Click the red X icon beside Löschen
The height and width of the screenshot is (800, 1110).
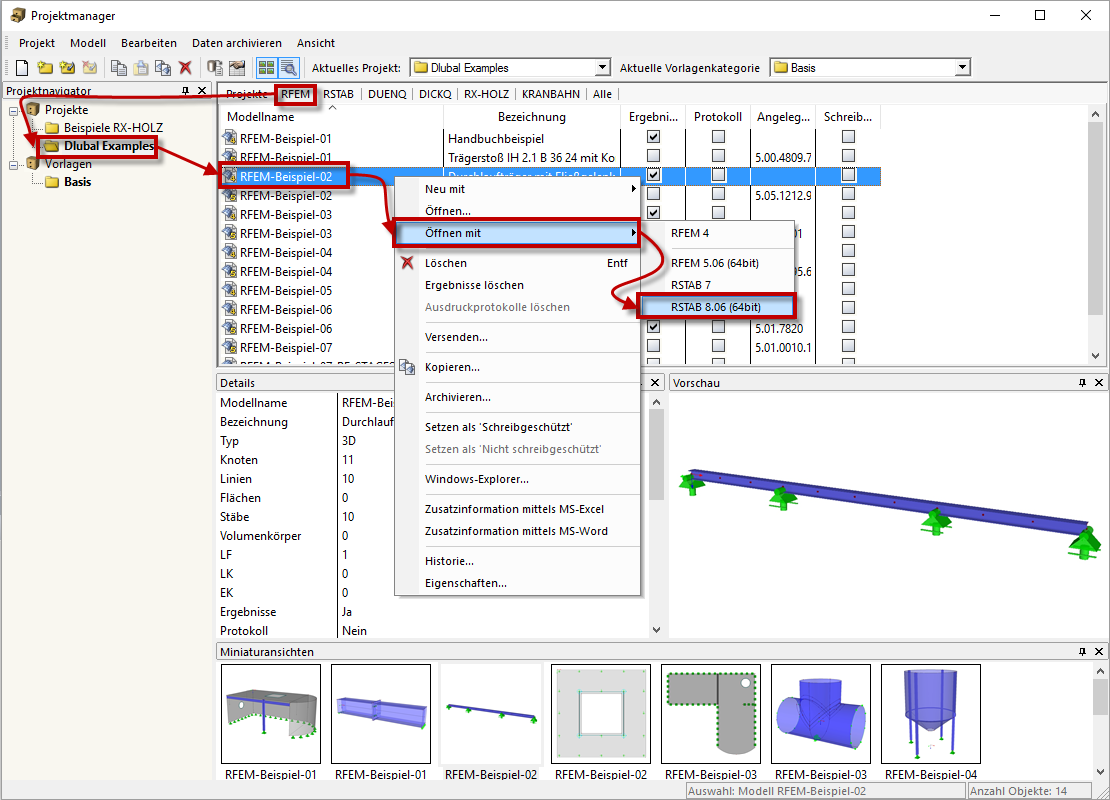click(407, 263)
